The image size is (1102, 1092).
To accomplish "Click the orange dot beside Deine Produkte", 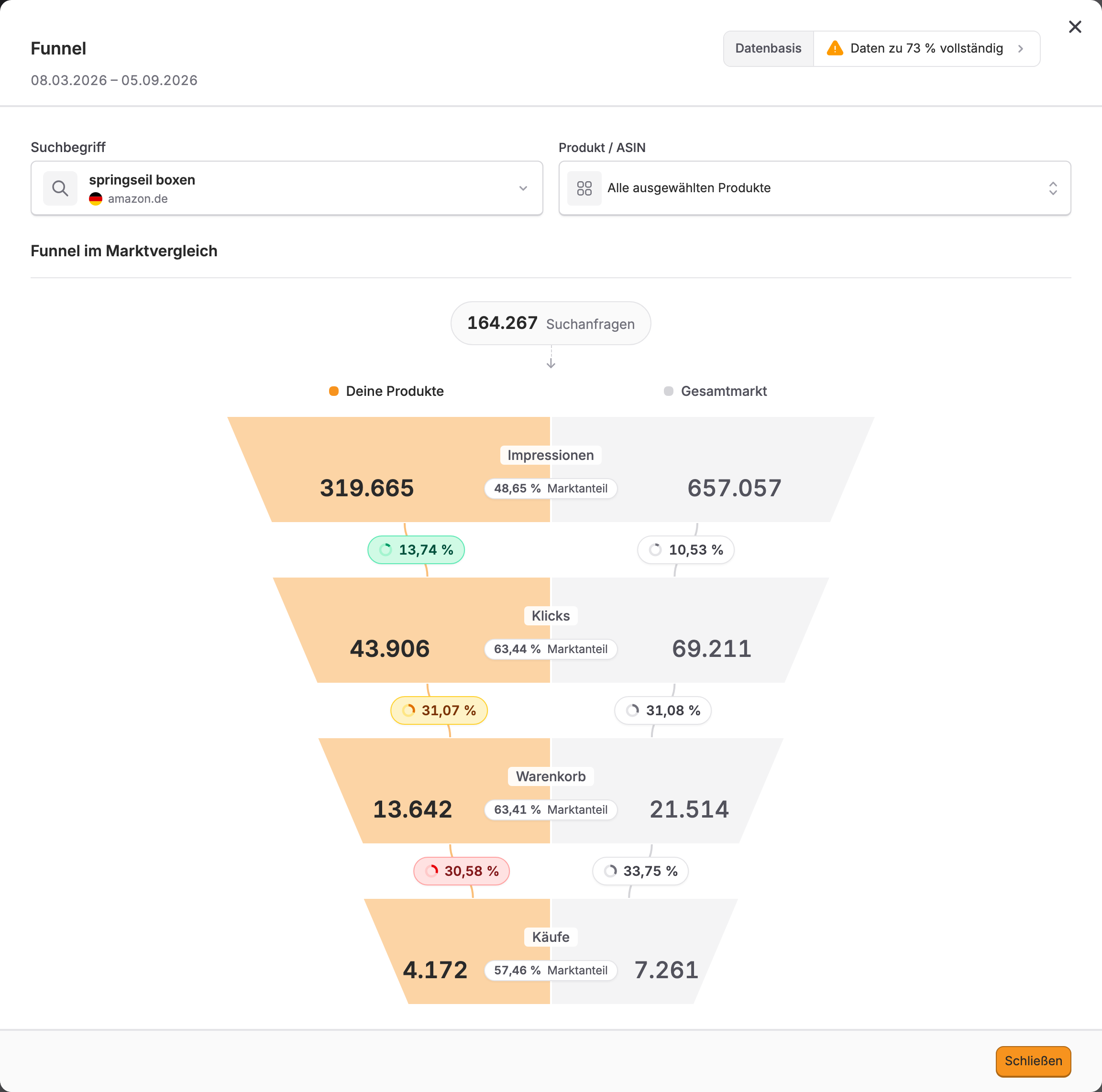I will [334, 391].
